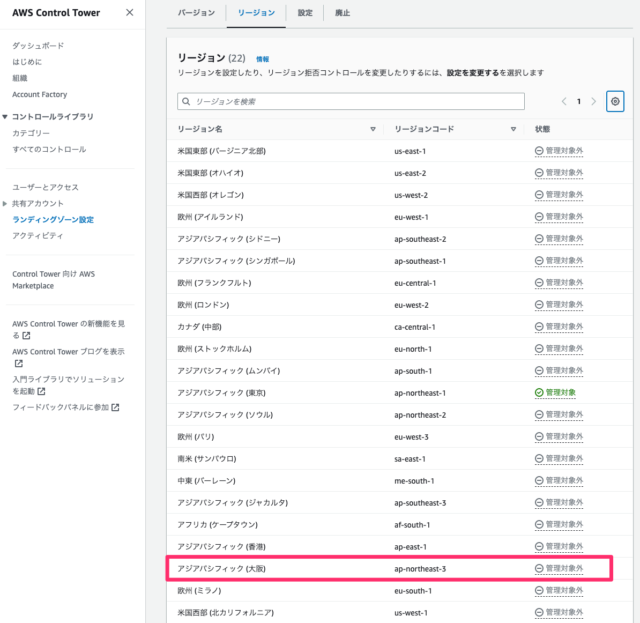Open AWS Control Tower ブログを表示 link

pos(68,357)
